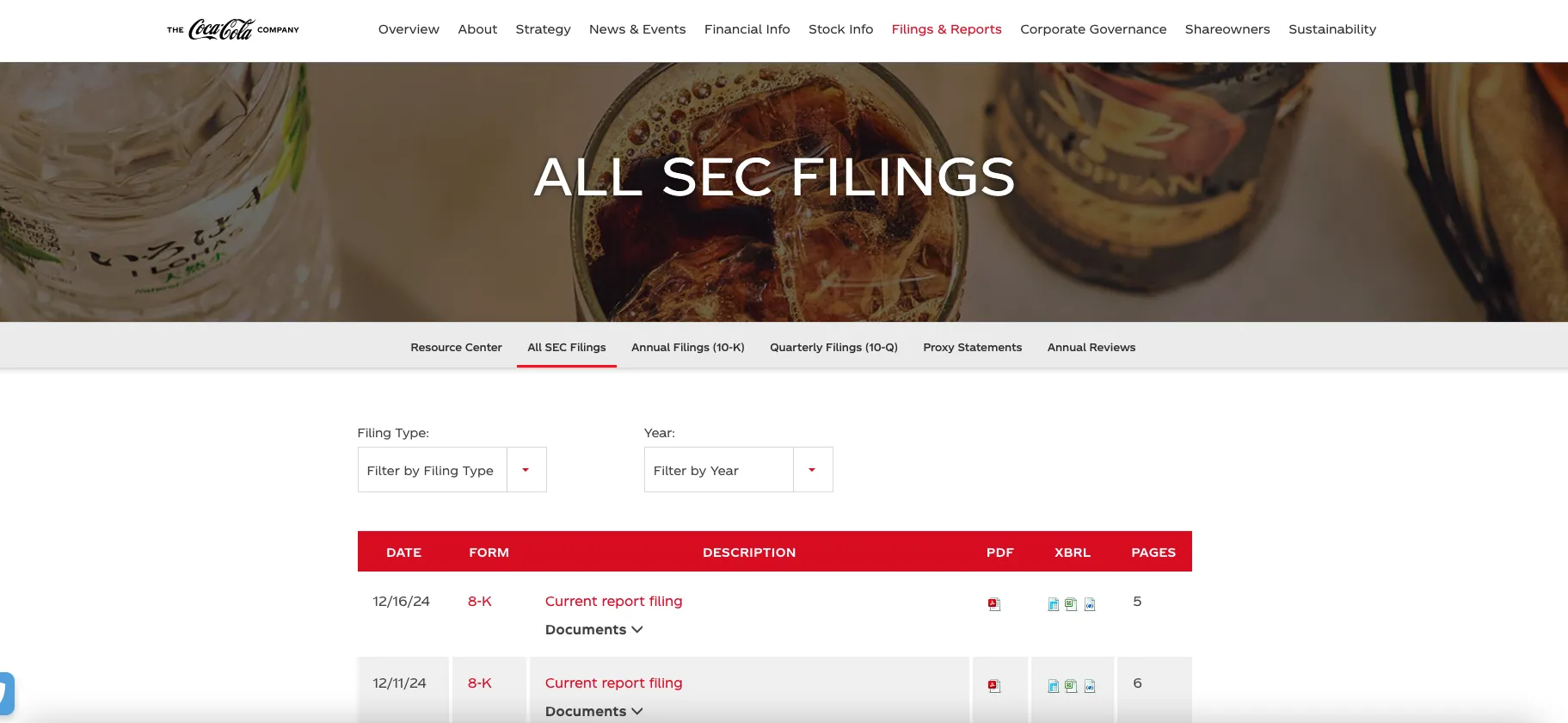Open the blue chat widget at the left edge

coord(7,693)
